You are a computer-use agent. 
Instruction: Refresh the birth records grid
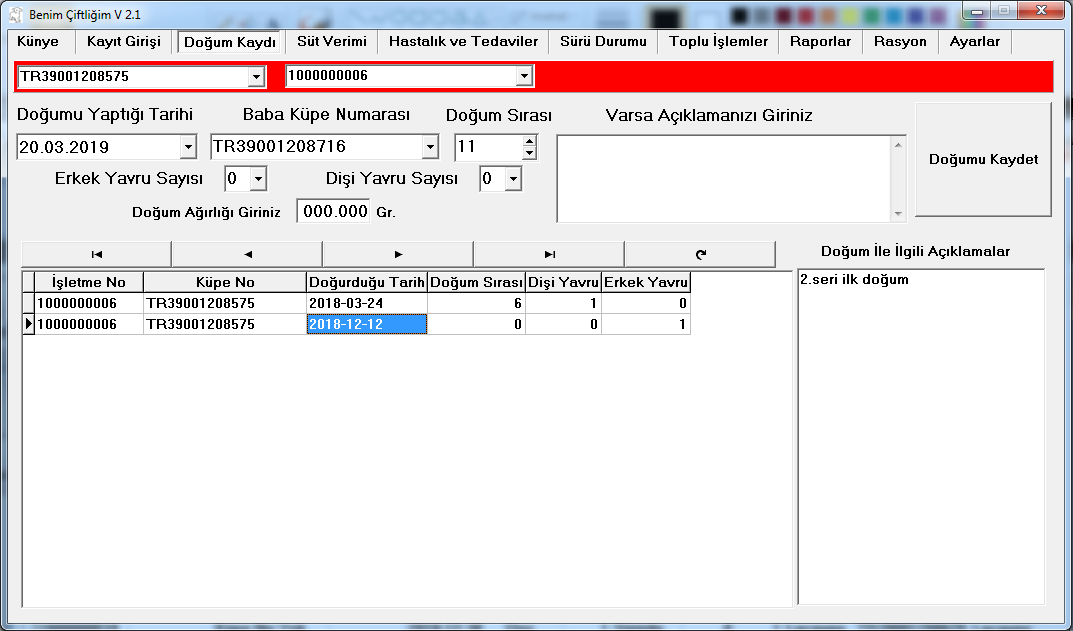click(700, 254)
